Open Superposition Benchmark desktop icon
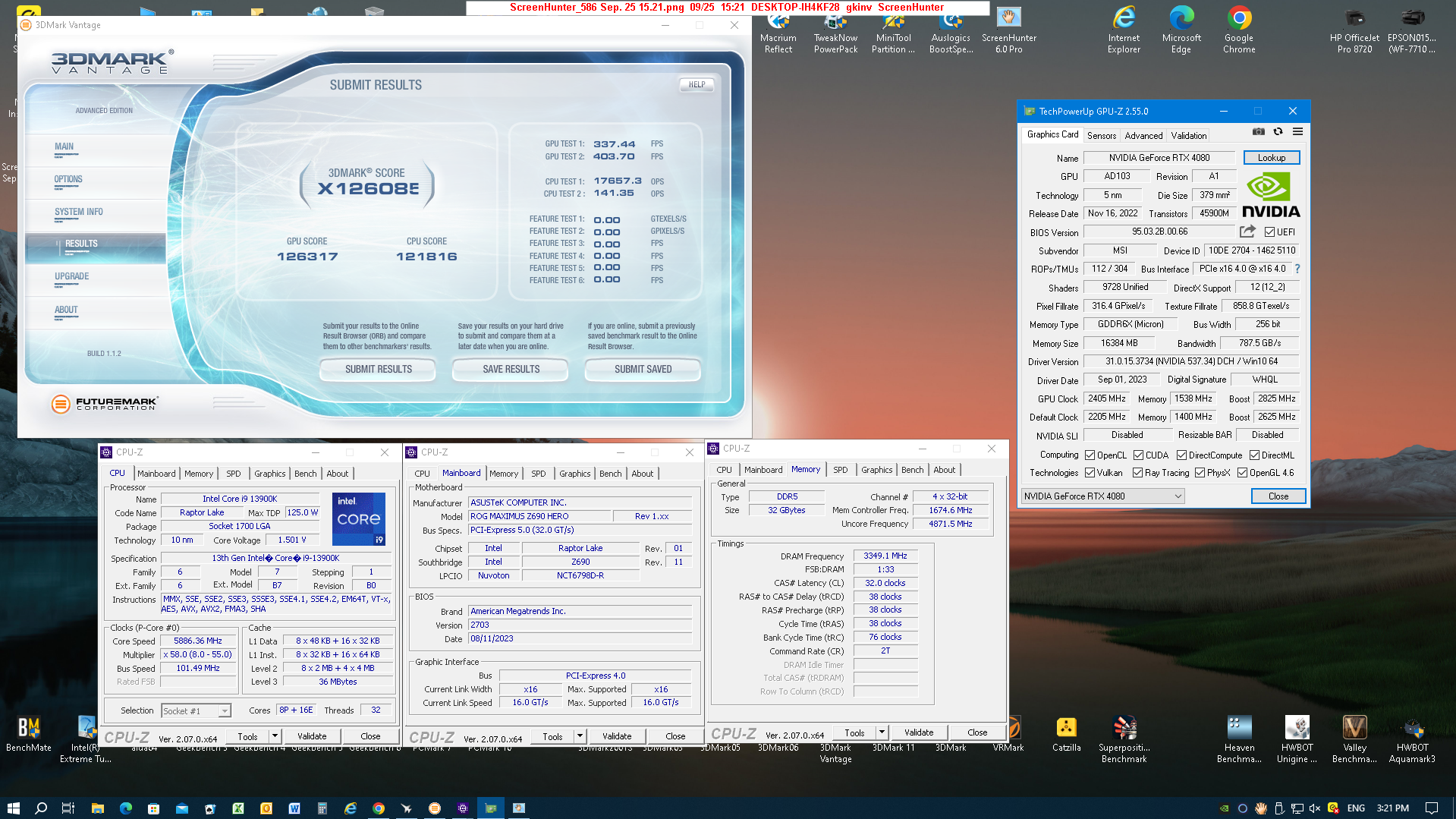1456x819 pixels. (x=1124, y=739)
